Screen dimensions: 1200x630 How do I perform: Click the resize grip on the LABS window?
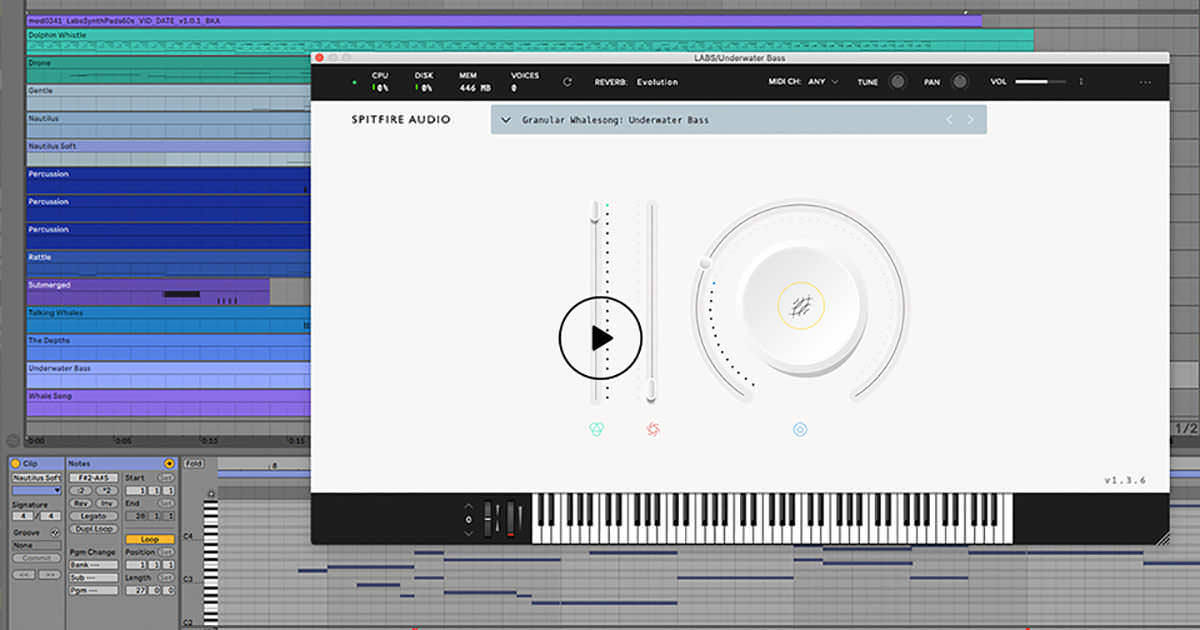tap(1161, 538)
